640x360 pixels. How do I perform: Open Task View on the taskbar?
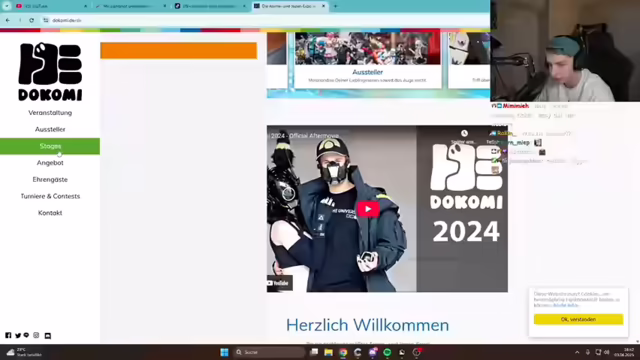pos(314,352)
